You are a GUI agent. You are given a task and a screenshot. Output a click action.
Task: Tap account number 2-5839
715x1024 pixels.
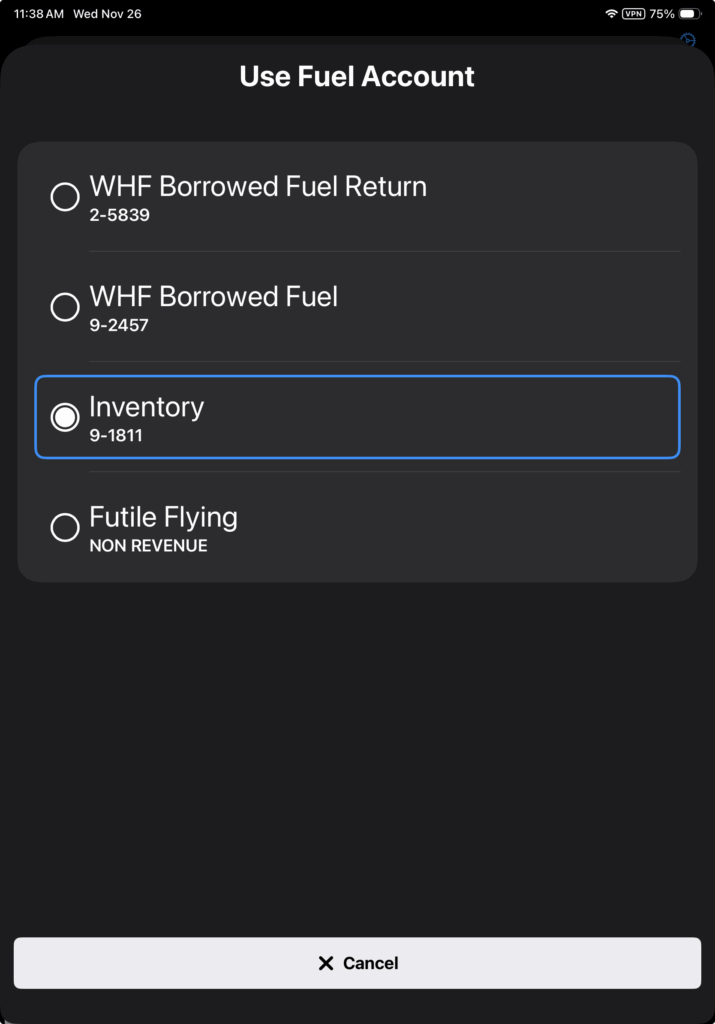point(119,215)
